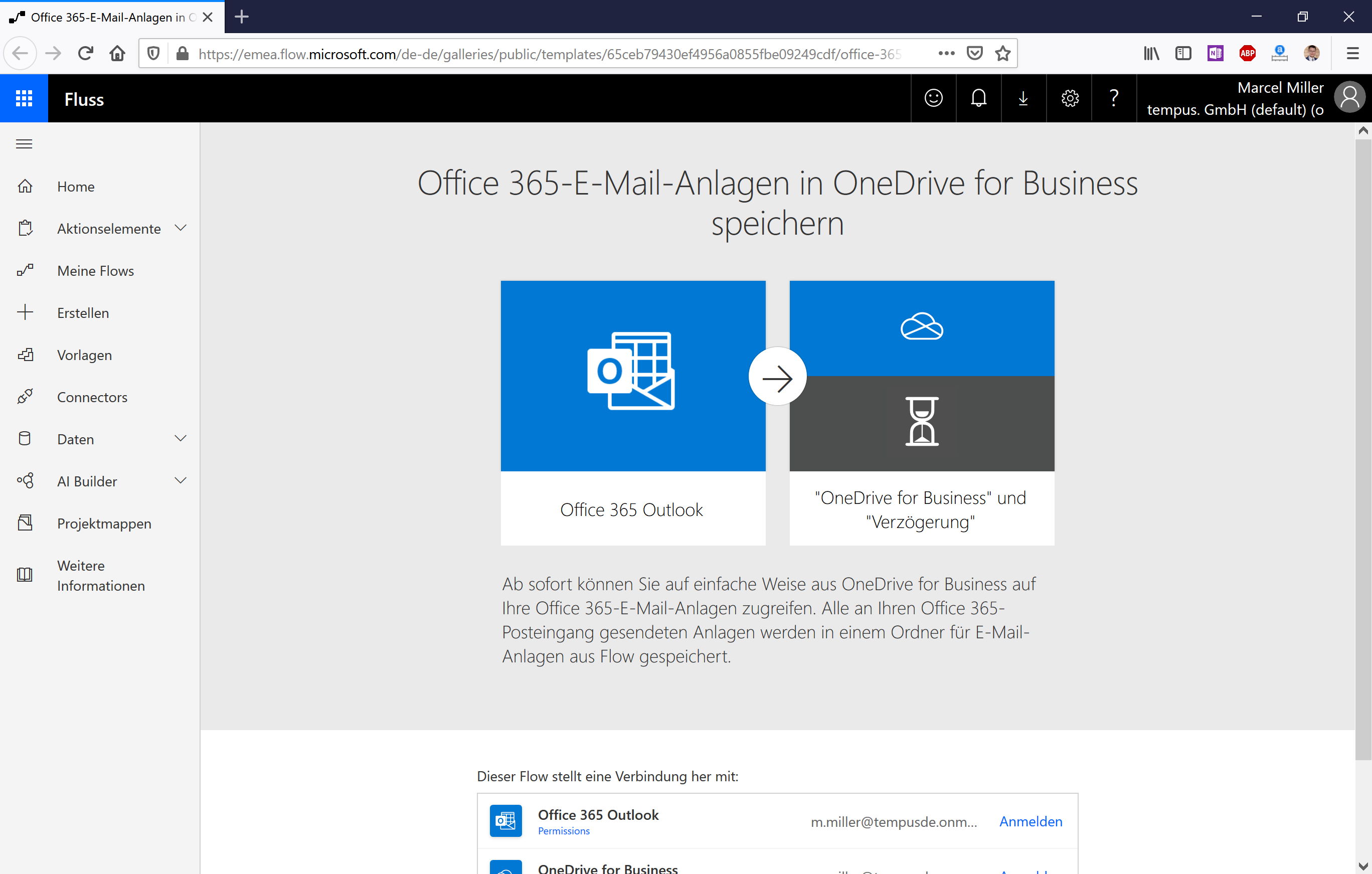The width and height of the screenshot is (1372, 874).
Task: Click the Fluss app title
Action: 84,99
